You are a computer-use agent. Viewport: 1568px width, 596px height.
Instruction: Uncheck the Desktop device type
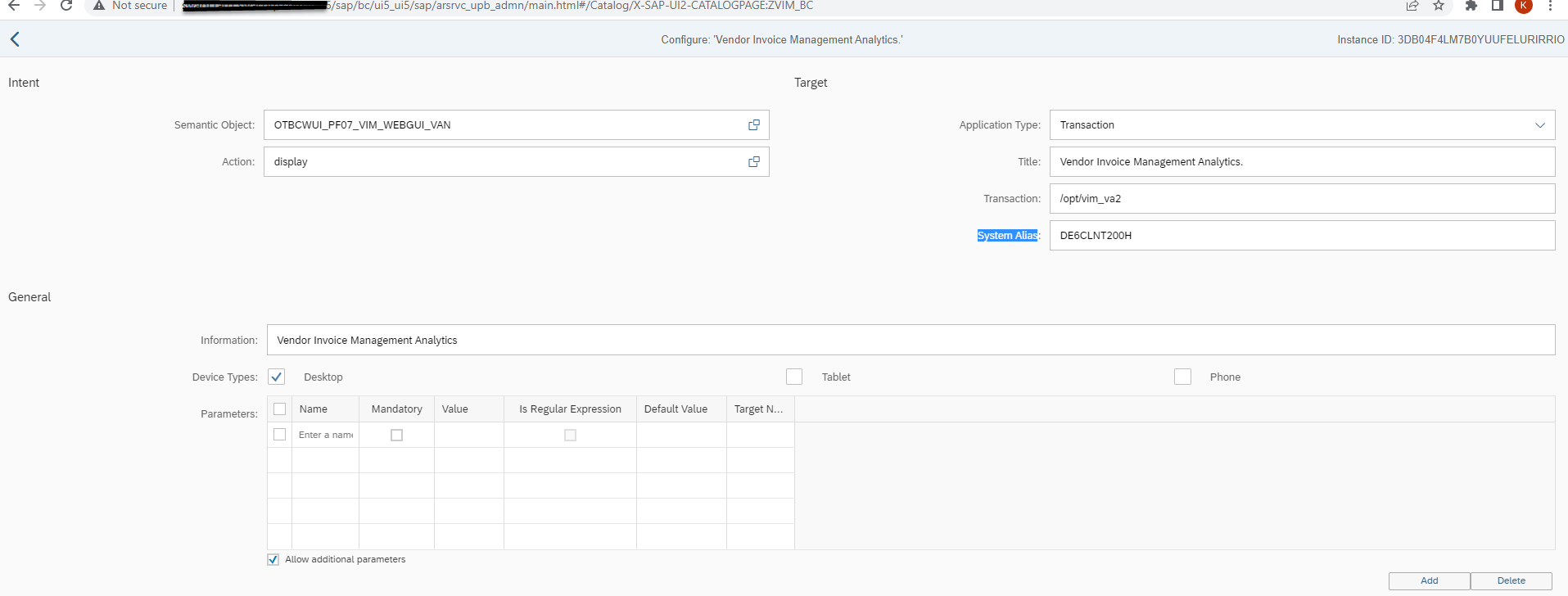click(x=277, y=377)
